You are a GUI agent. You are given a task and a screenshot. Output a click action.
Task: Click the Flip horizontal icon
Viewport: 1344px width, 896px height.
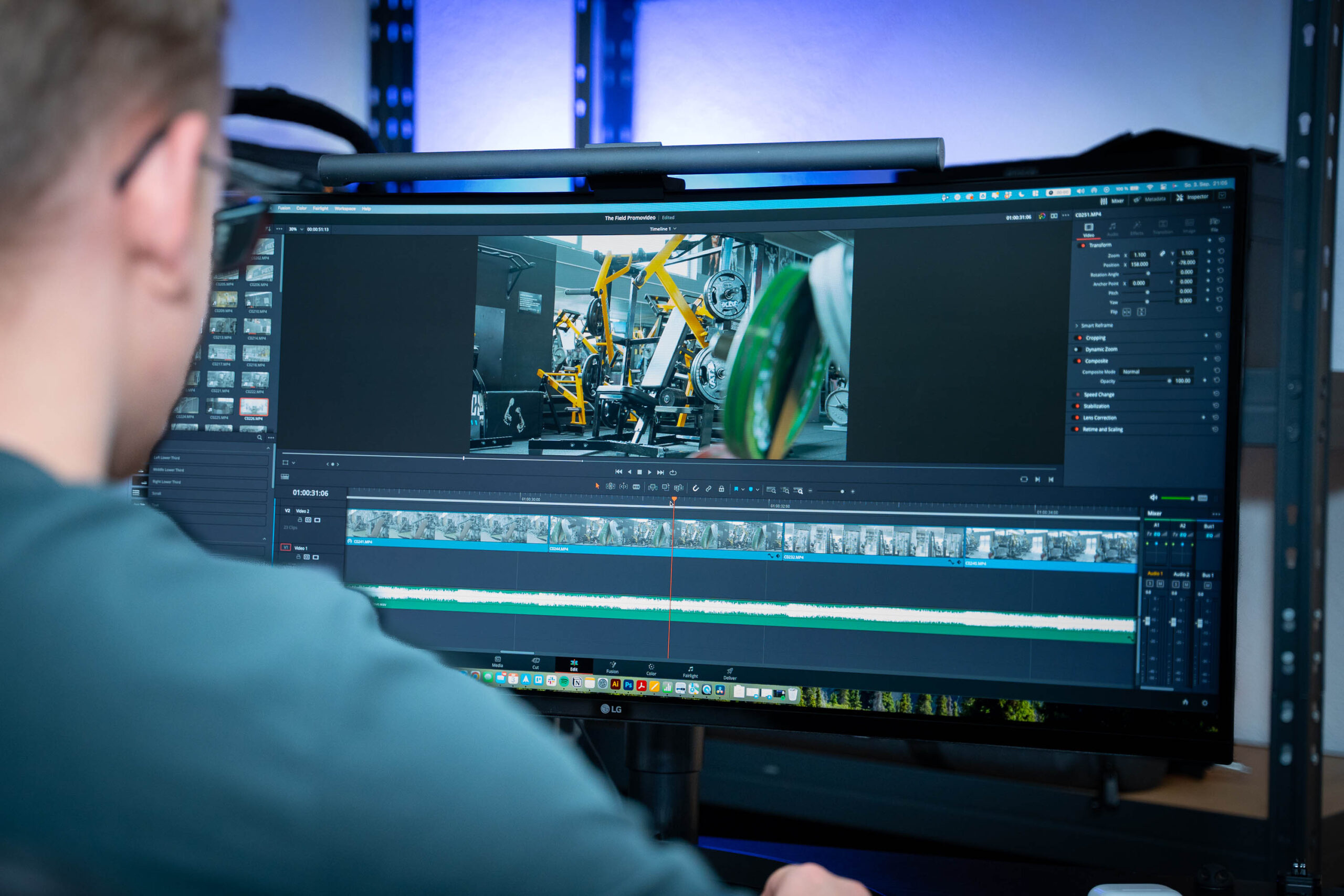click(x=1127, y=312)
